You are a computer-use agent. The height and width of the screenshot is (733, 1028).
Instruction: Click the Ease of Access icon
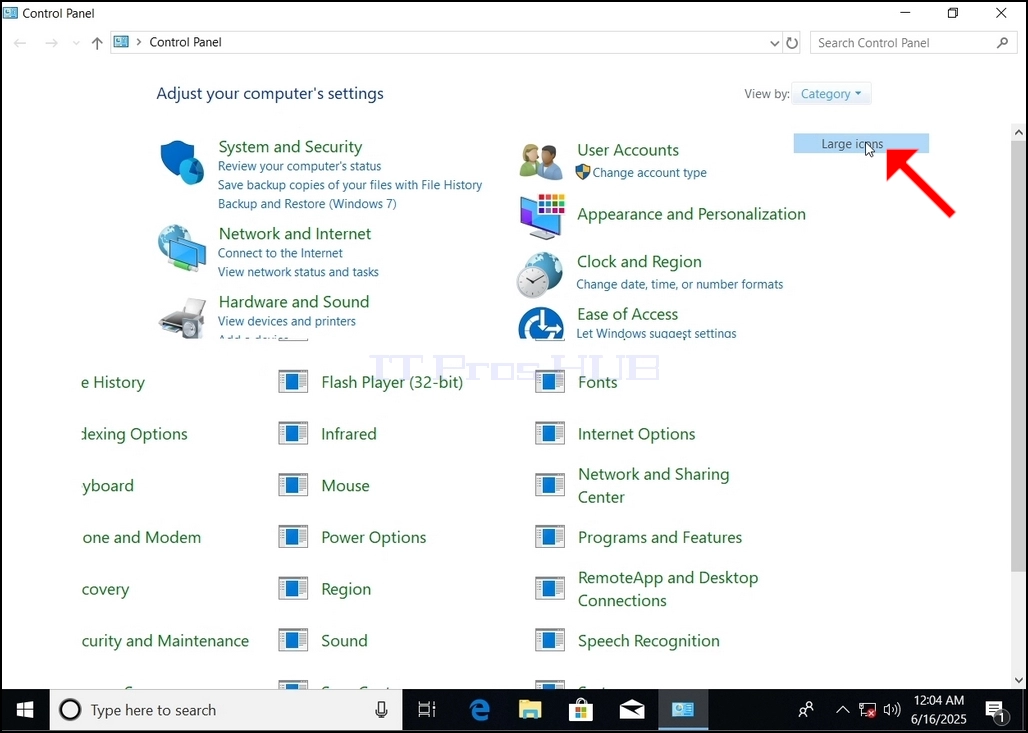coord(541,323)
